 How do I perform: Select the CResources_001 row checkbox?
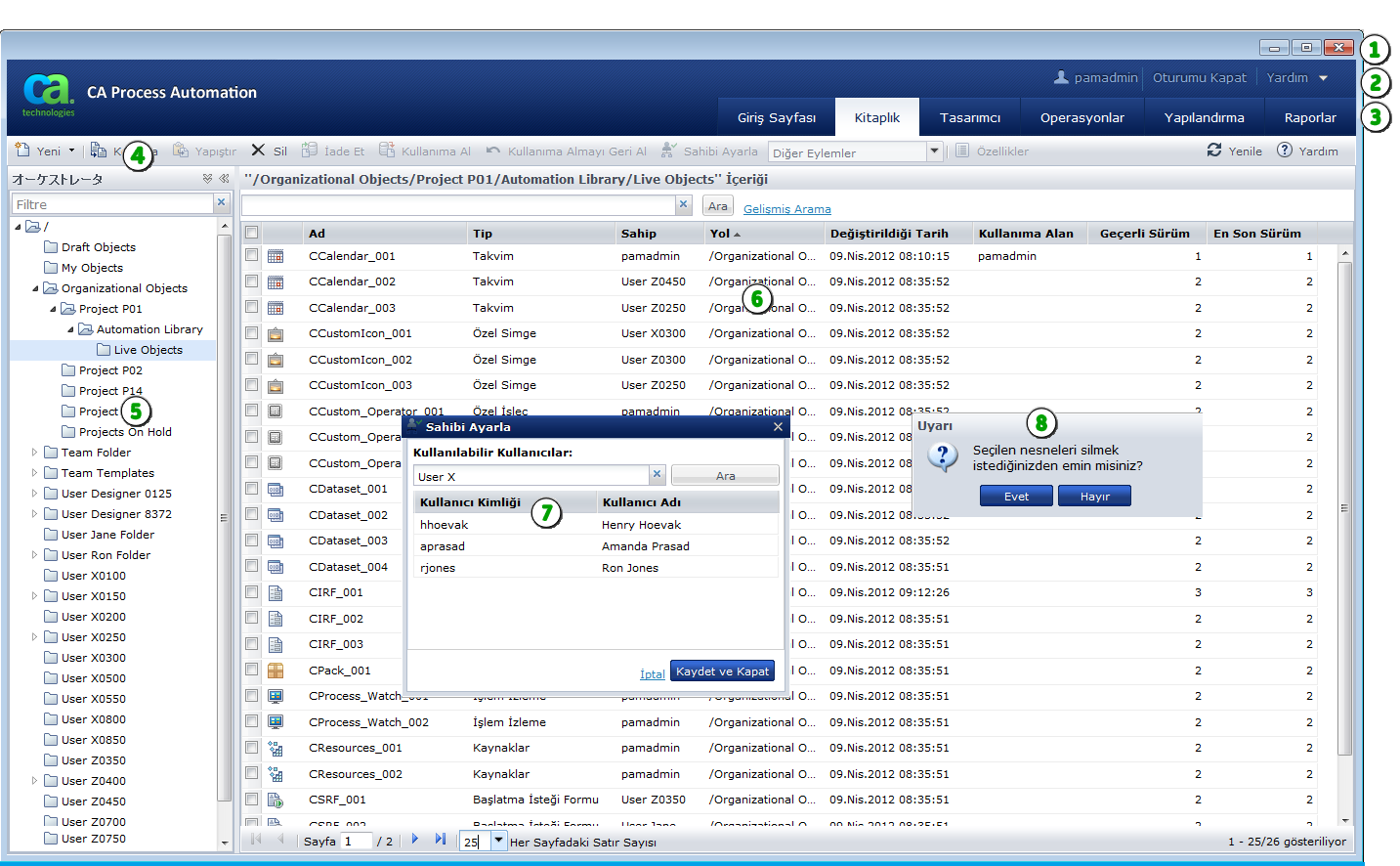[x=252, y=748]
